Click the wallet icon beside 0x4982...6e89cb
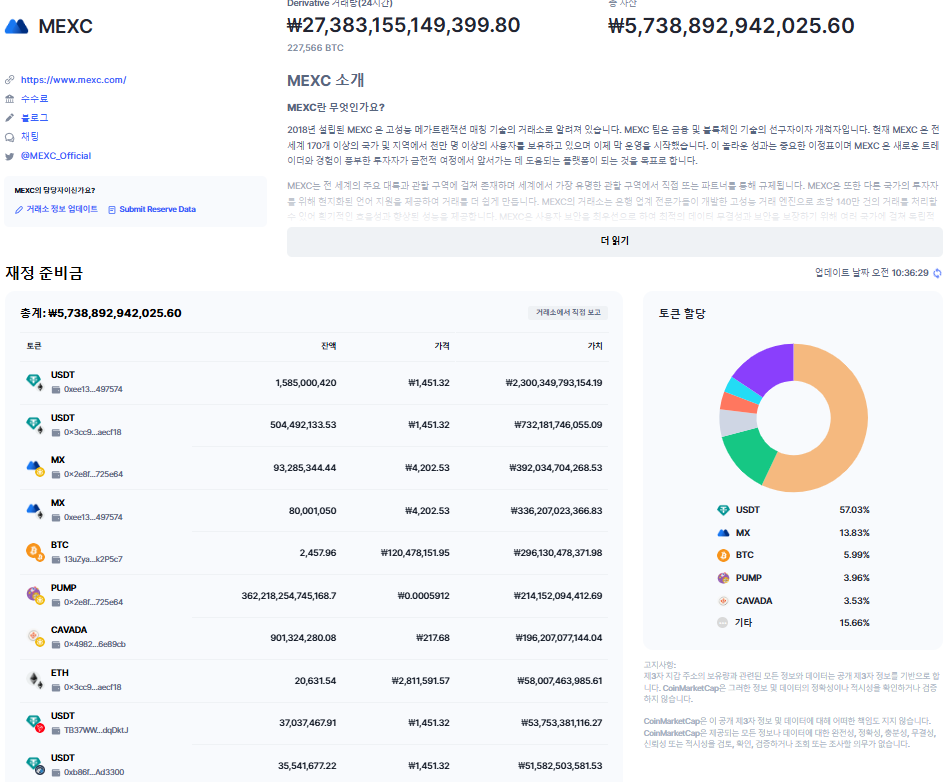The height and width of the screenshot is (782, 948). [x=56, y=645]
